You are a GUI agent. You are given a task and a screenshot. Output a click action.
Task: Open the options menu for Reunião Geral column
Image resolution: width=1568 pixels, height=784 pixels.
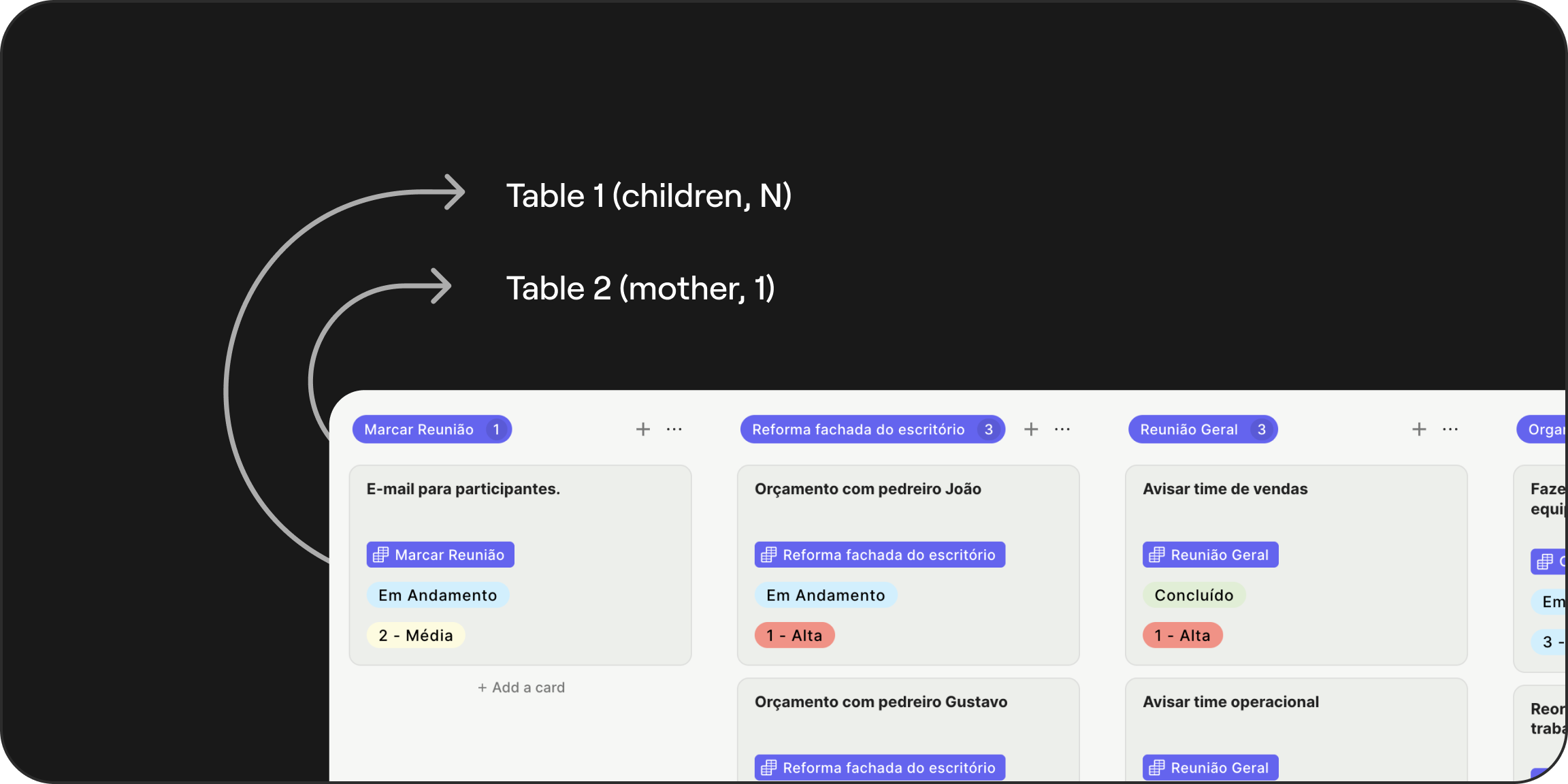pyautogui.click(x=1450, y=429)
